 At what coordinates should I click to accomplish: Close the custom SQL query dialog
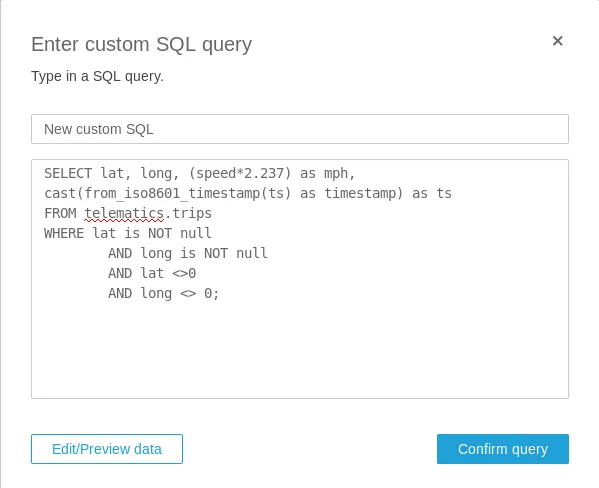tap(557, 41)
